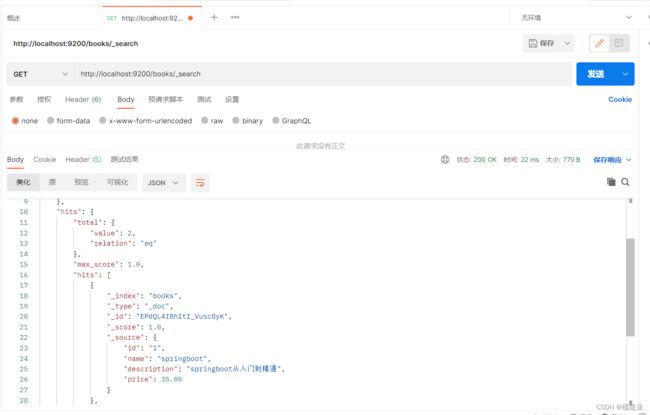The width and height of the screenshot is (650, 415).
Task: Copy response body with the copy icon
Action: [611, 182]
